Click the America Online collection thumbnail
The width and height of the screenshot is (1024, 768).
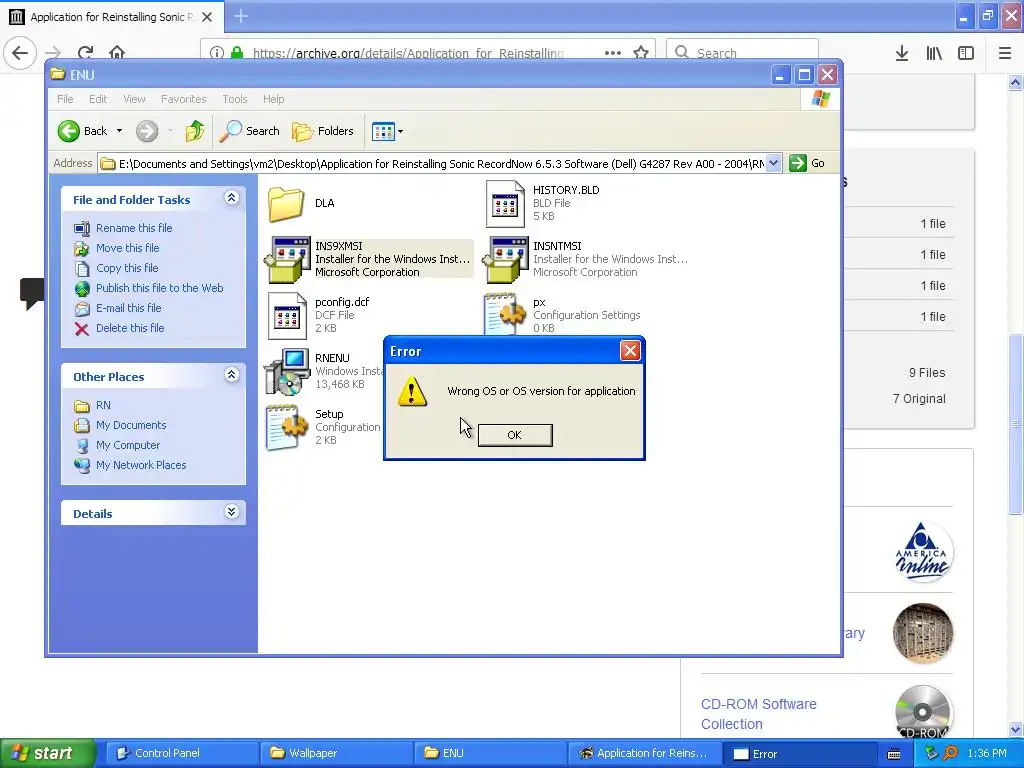[x=923, y=552]
